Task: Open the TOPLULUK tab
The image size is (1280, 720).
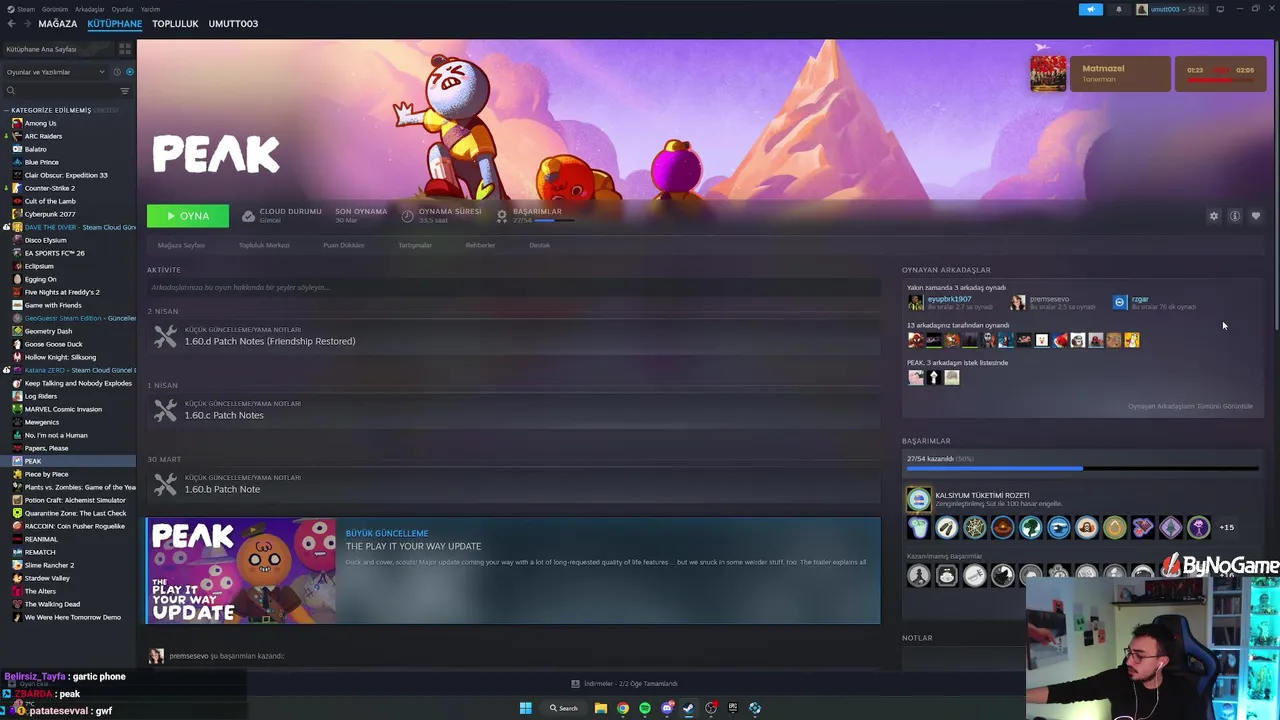Action: tap(175, 23)
